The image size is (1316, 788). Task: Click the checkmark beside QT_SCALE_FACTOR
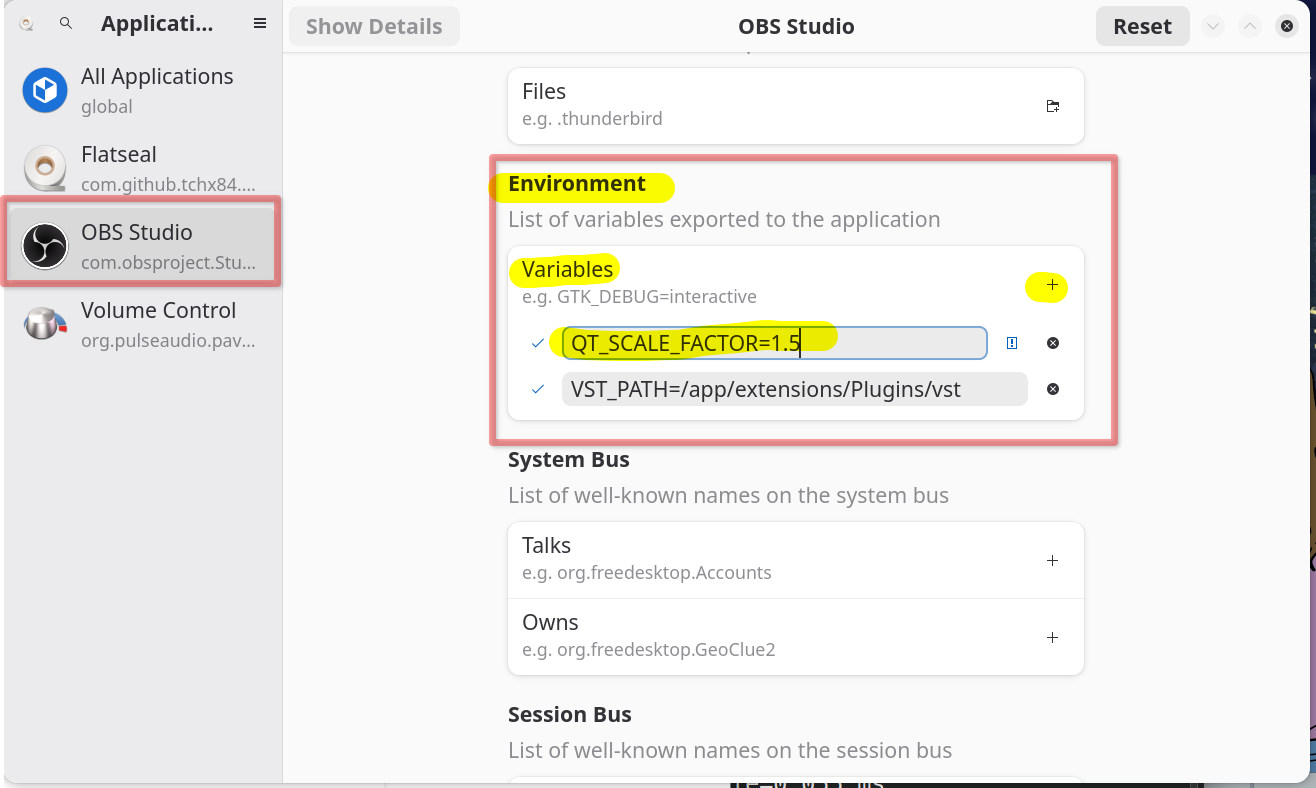click(538, 344)
